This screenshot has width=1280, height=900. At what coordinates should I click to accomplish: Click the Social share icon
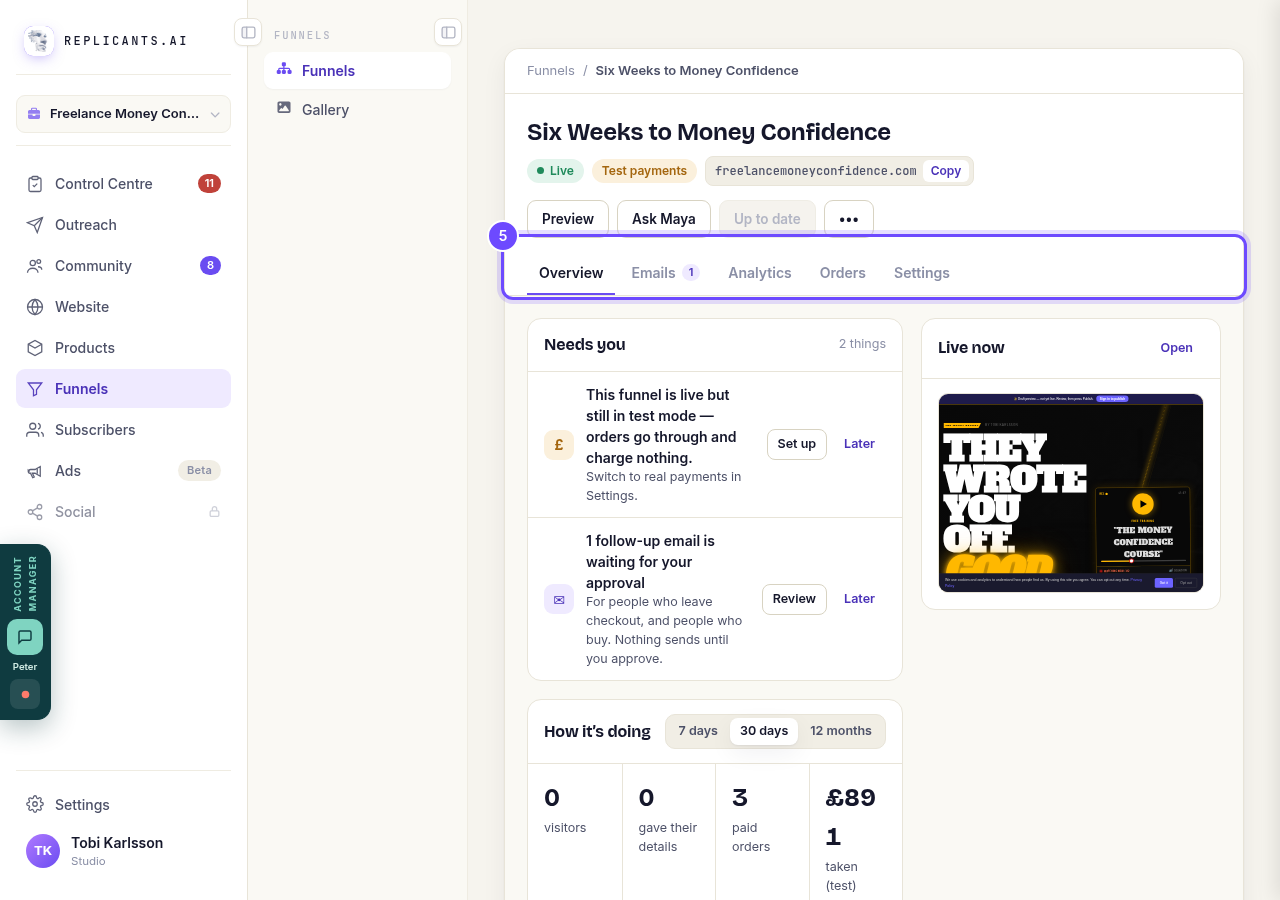coord(35,512)
